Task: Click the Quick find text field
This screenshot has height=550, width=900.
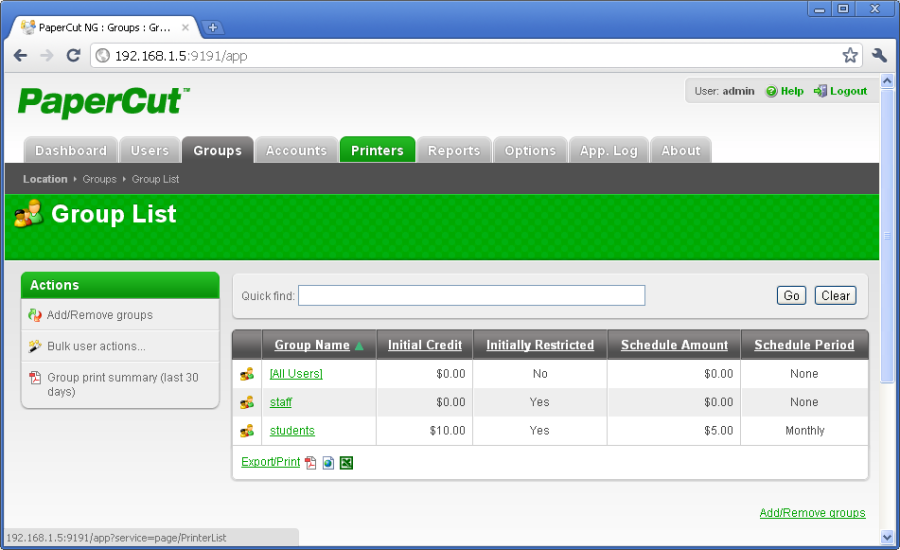Action: [471, 296]
